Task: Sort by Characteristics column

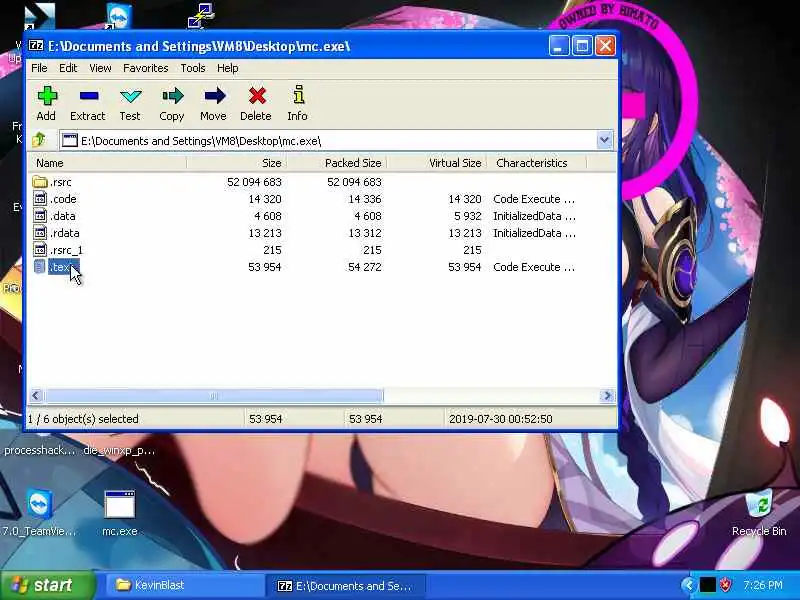Action: coord(537,163)
